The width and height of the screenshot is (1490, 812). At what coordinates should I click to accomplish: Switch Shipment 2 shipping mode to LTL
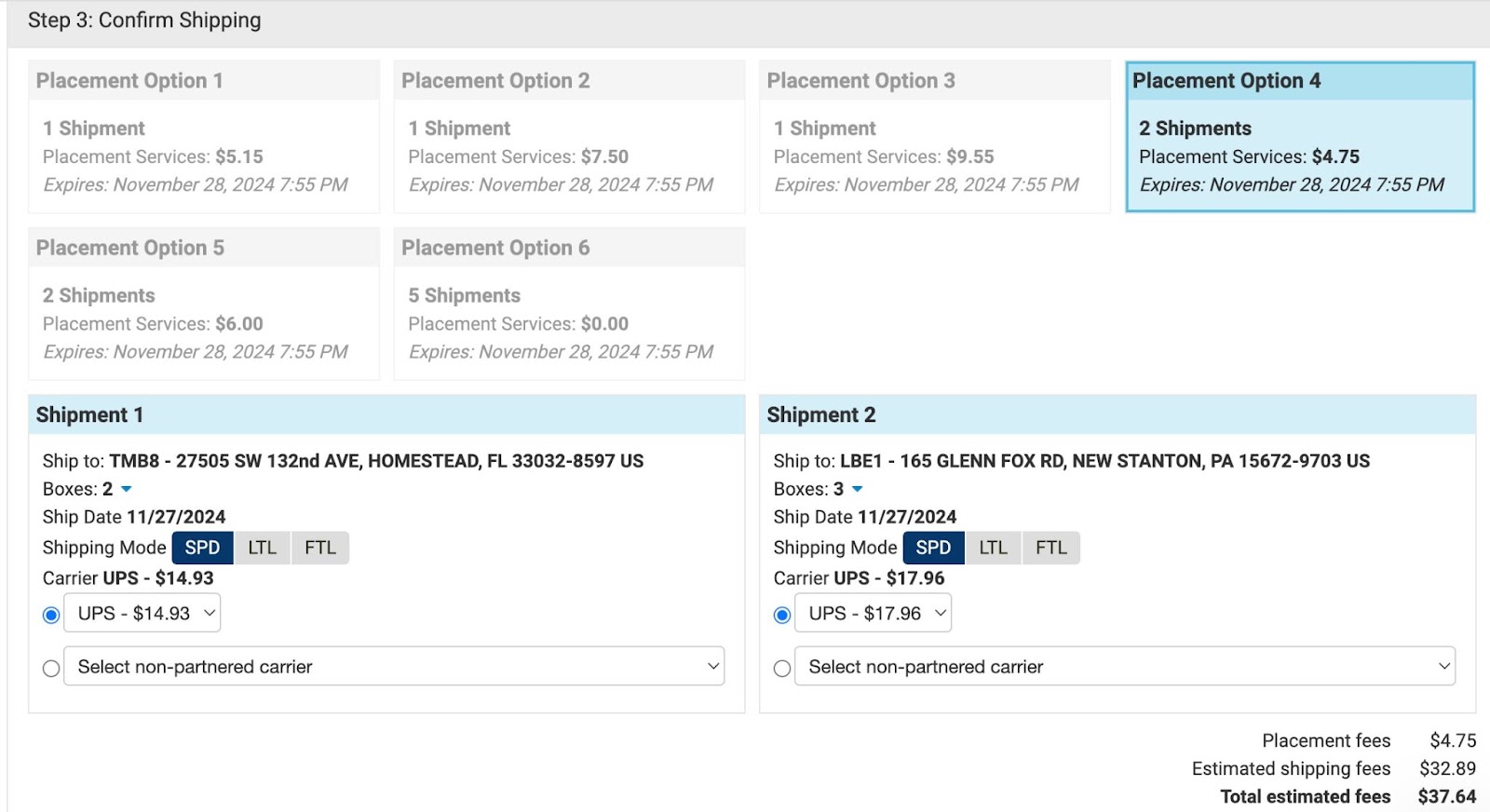(993, 548)
